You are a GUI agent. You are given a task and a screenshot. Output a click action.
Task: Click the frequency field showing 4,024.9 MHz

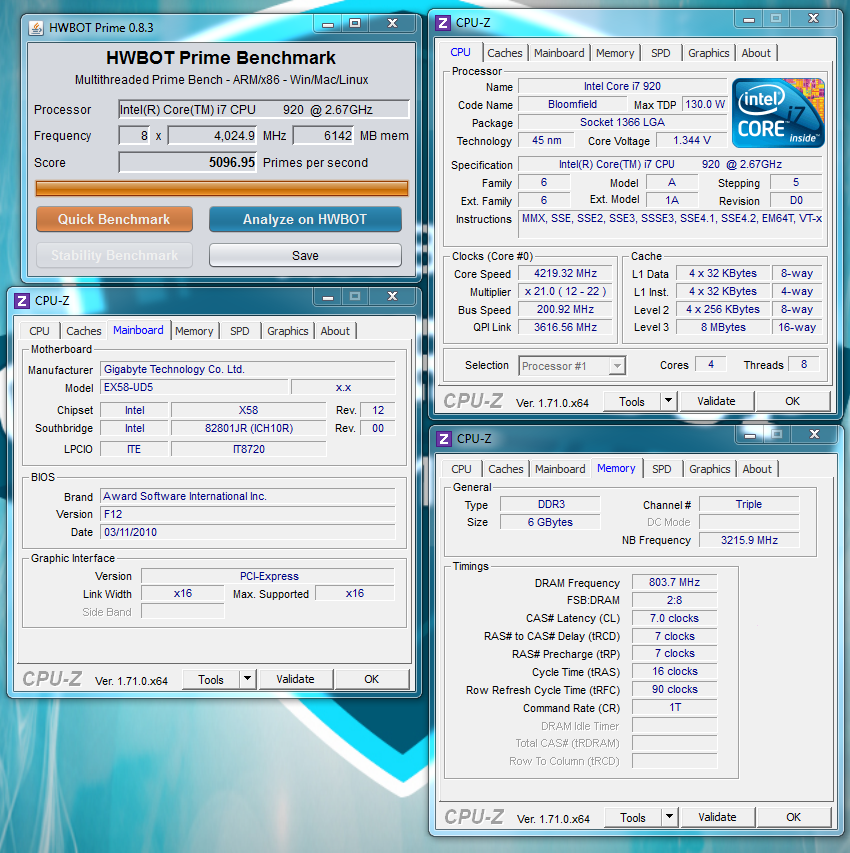pyautogui.click(x=212, y=135)
